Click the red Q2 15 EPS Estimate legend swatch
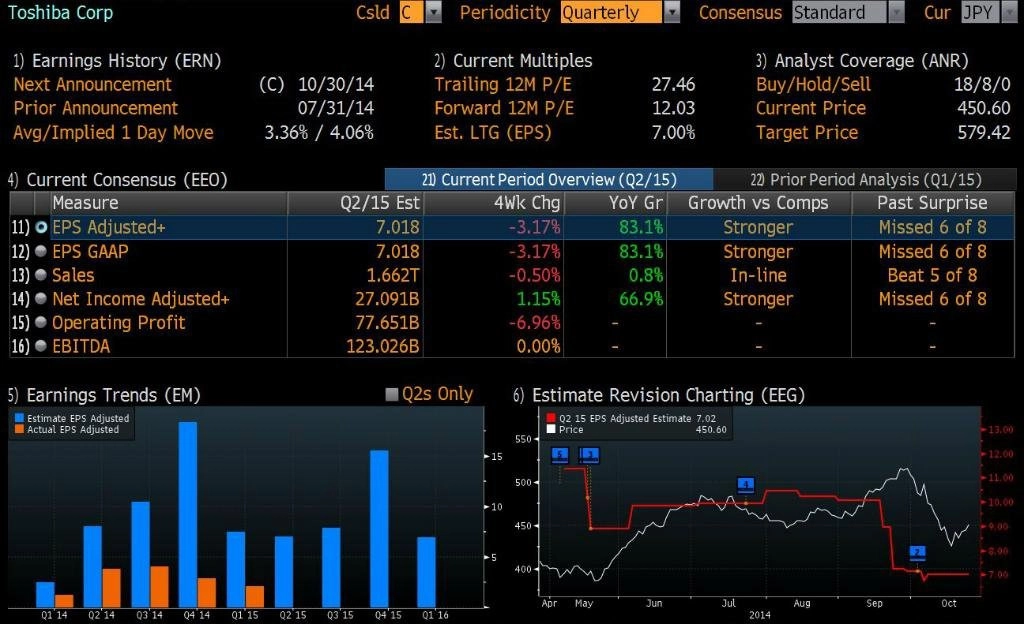This screenshot has width=1024, height=624. pos(551,418)
